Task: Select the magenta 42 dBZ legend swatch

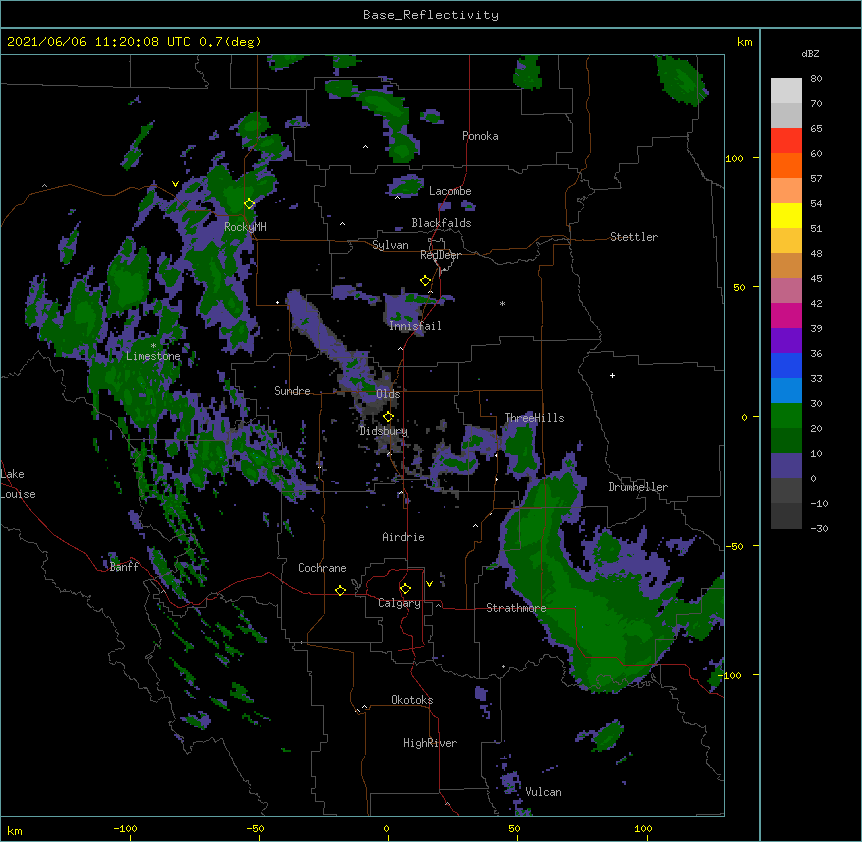Action: (x=786, y=315)
